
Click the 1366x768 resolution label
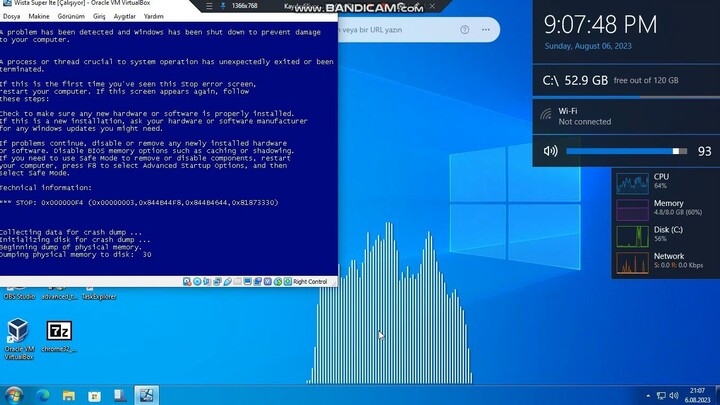pos(244,6)
